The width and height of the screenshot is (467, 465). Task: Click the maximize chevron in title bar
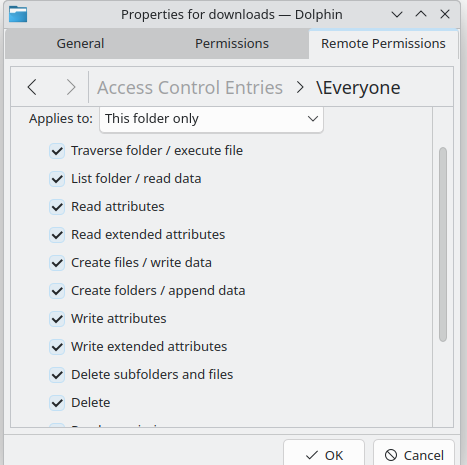421,14
